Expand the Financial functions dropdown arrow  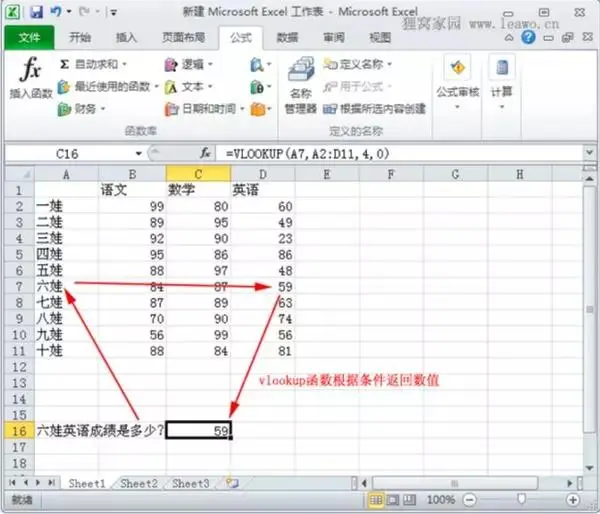click(103, 109)
